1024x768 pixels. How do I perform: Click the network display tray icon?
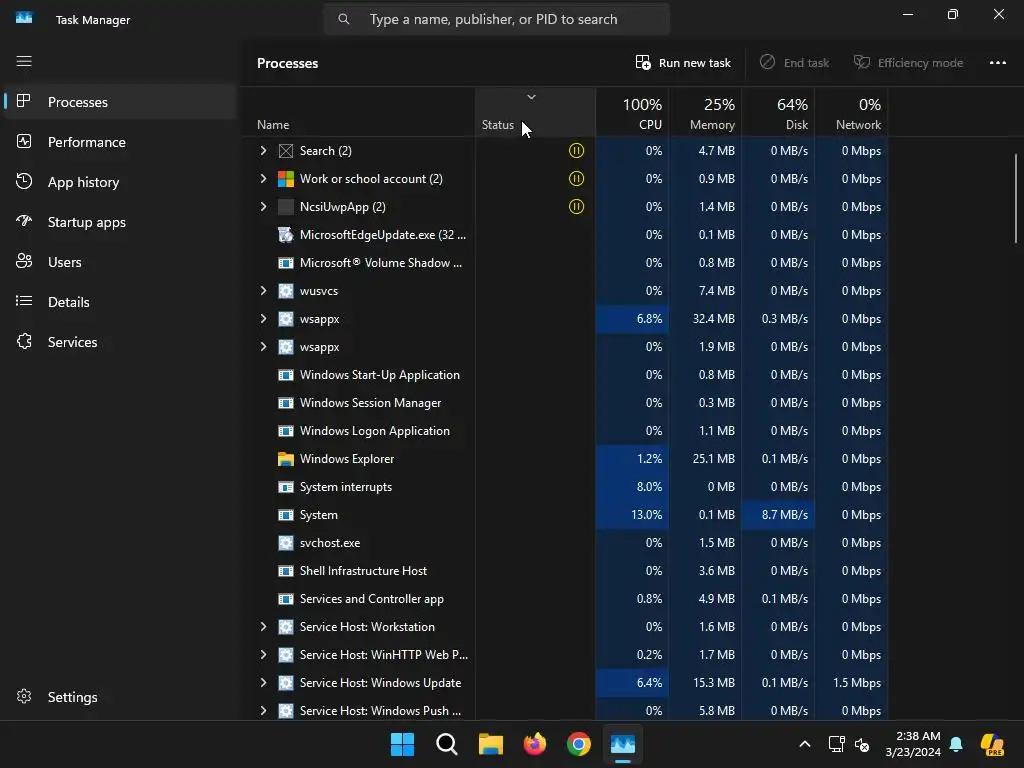837,744
